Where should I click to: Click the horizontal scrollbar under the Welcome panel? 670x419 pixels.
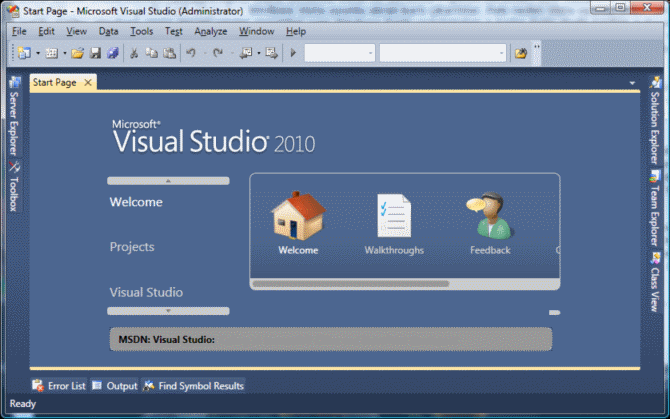351,284
